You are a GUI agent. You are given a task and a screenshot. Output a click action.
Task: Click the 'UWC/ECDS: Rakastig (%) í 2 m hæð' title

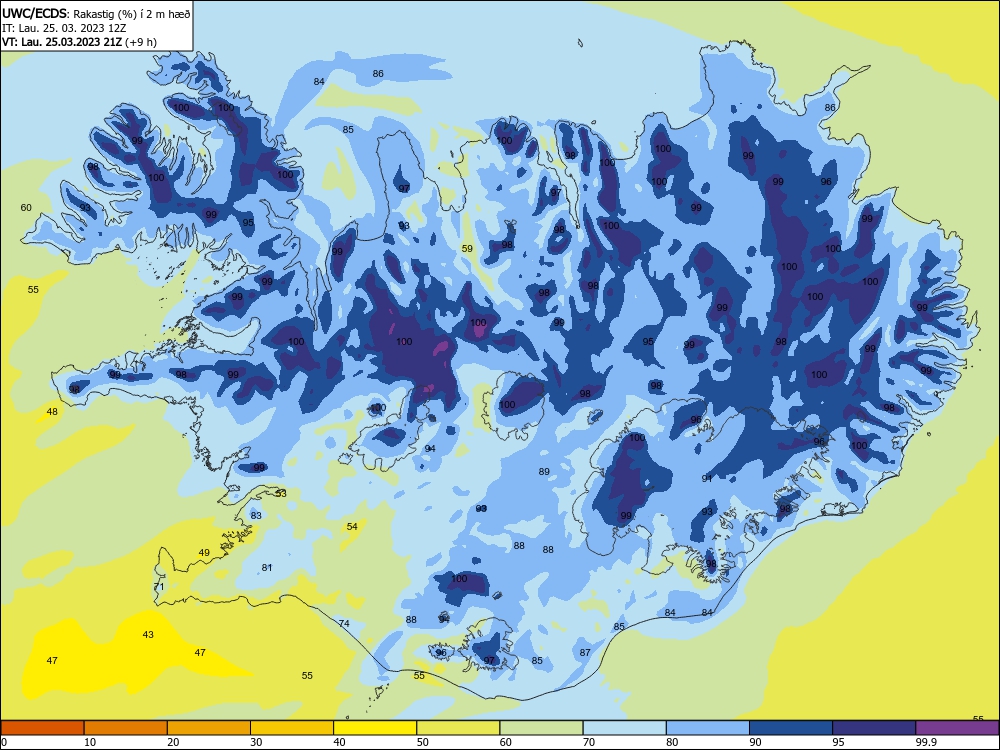point(96,13)
